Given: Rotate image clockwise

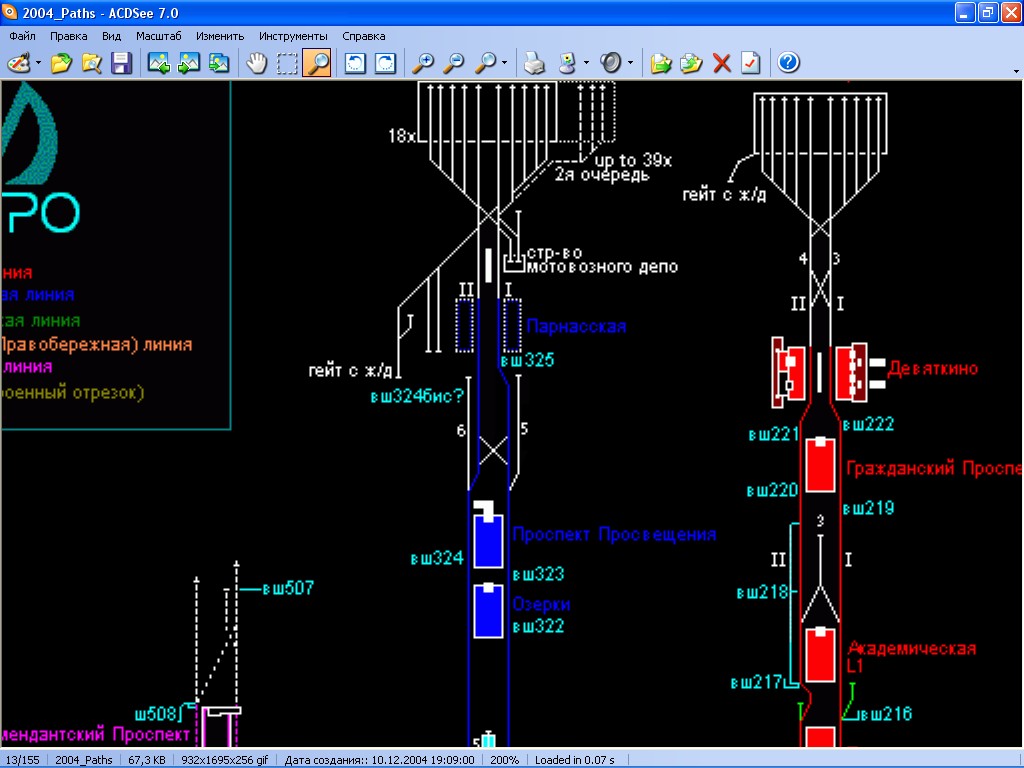Looking at the screenshot, I should tap(385, 63).
